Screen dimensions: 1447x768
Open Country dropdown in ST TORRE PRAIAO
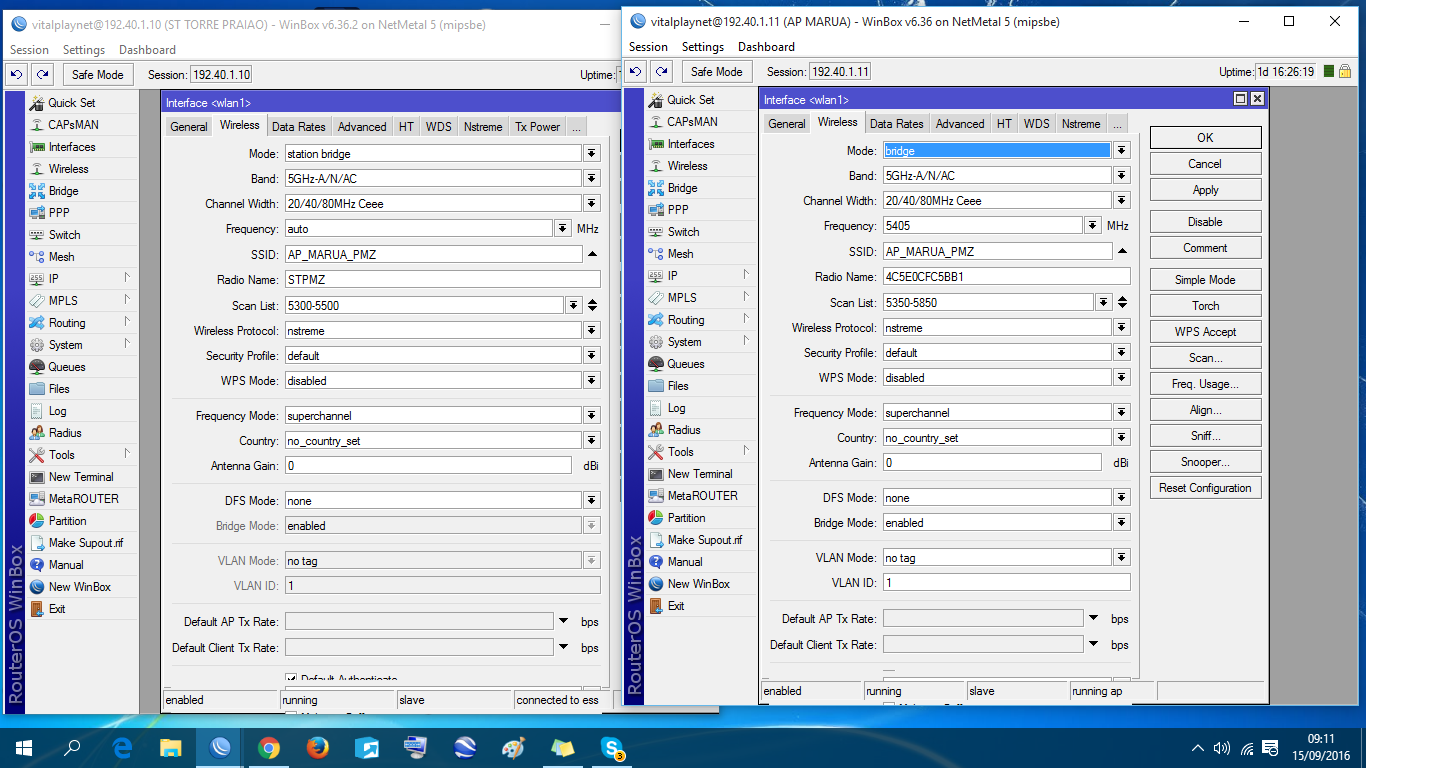pos(592,441)
